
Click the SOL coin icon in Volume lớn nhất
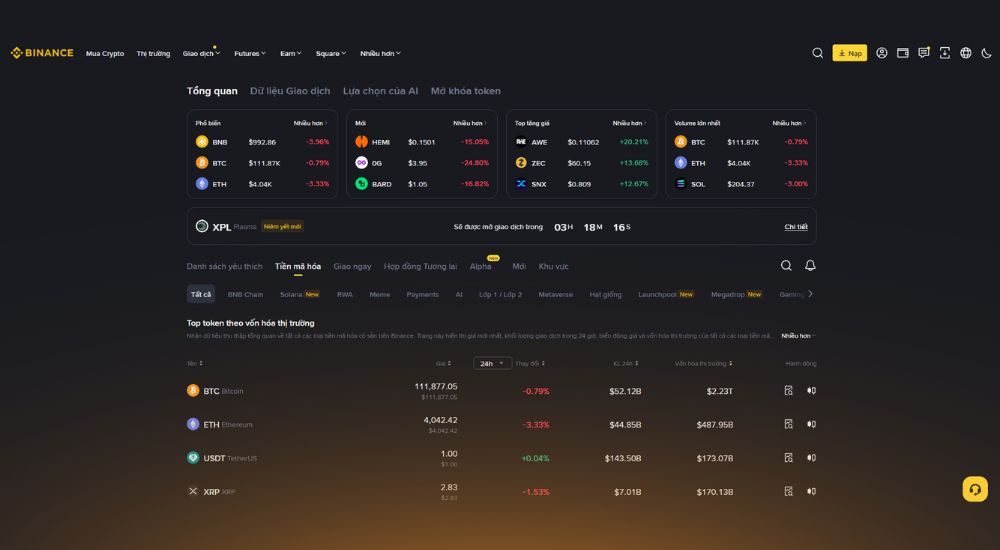point(680,184)
